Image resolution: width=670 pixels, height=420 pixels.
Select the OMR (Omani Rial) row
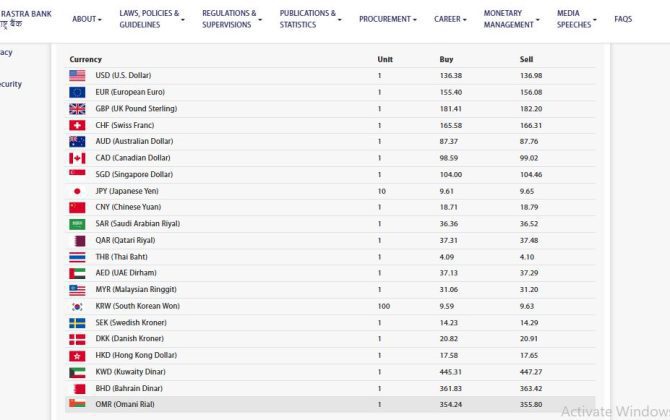[x=330, y=405]
